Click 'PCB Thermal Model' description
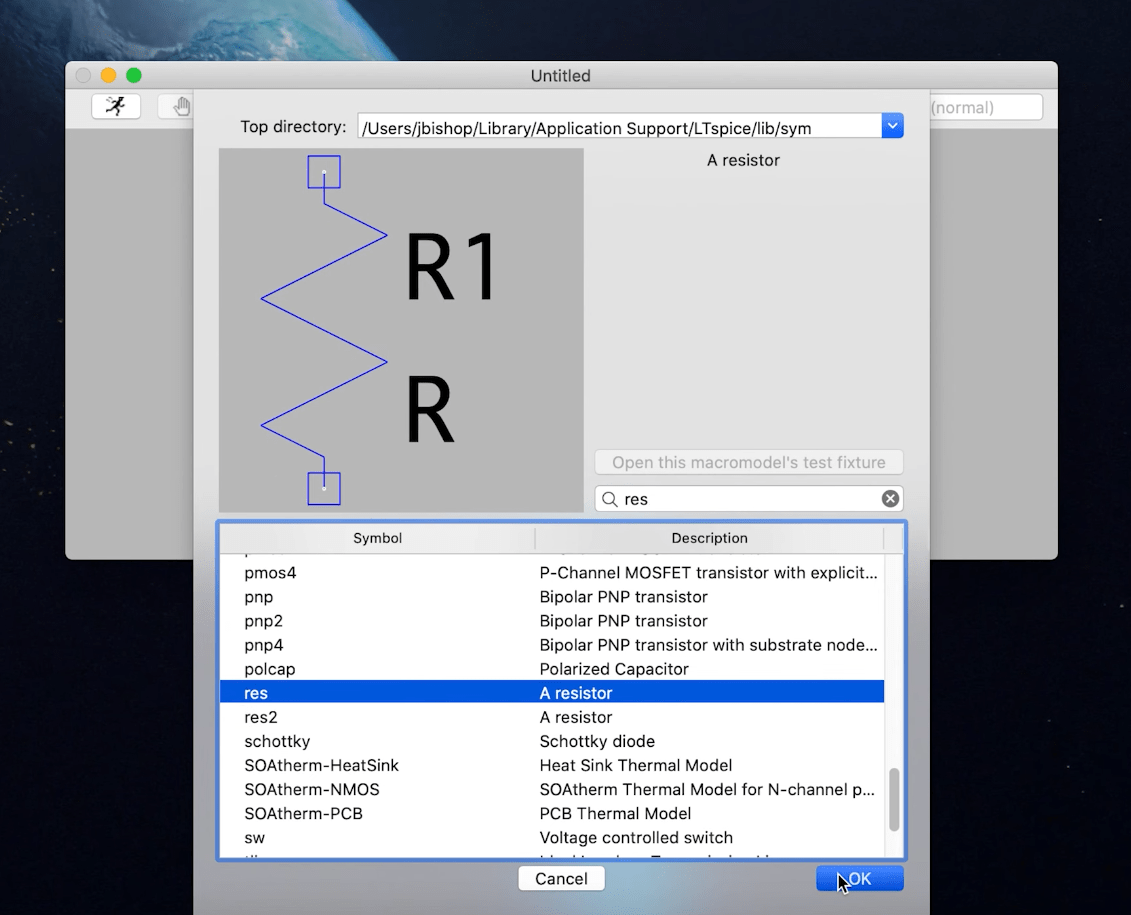The height and width of the screenshot is (915, 1131). [615, 813]
